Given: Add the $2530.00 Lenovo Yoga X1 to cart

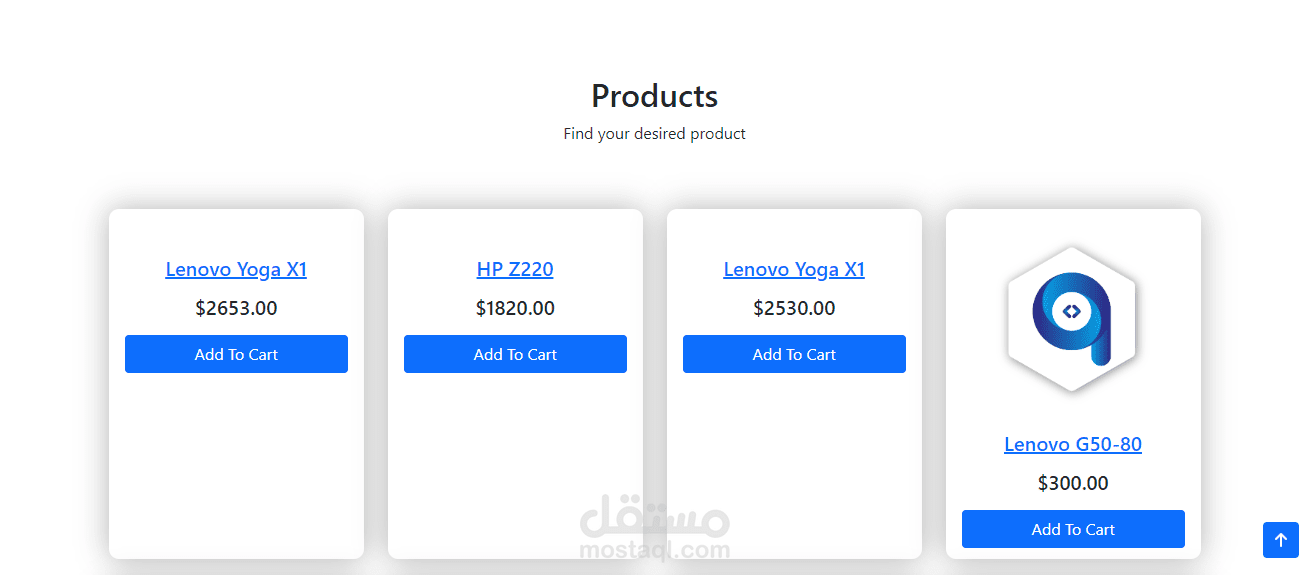Looking at the screenshot, I should click(x=794, y=354).
